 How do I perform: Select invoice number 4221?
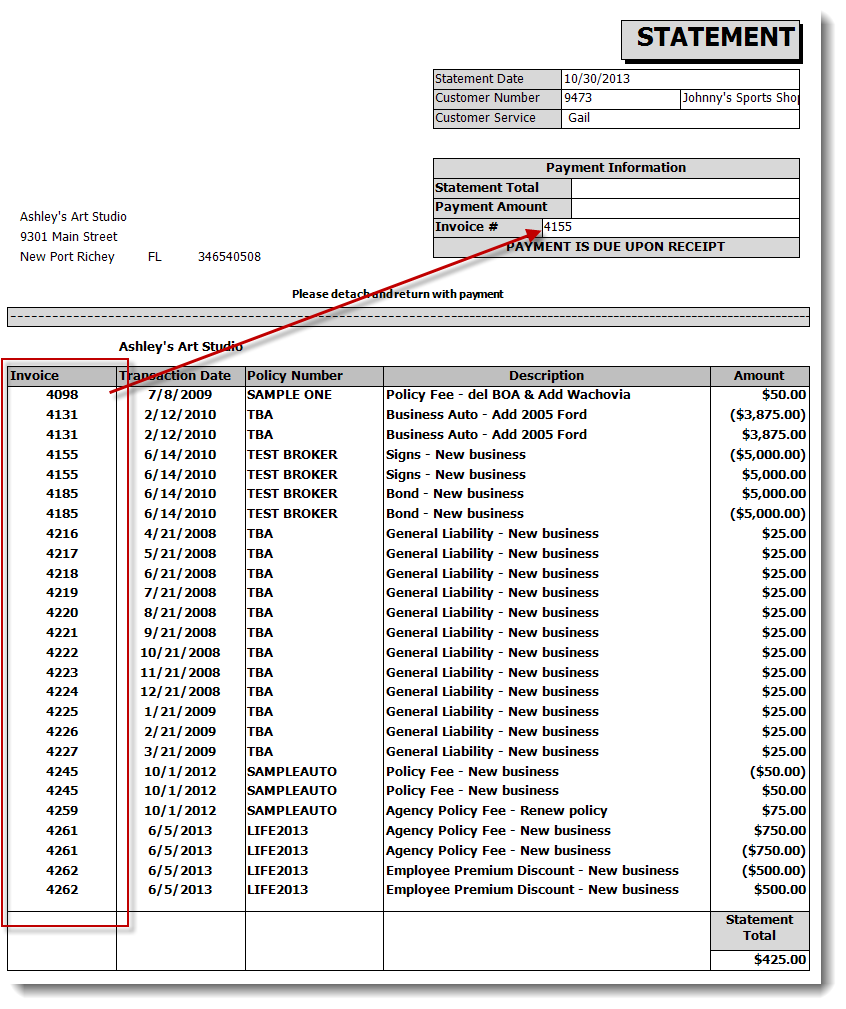[x=62, y=633]
